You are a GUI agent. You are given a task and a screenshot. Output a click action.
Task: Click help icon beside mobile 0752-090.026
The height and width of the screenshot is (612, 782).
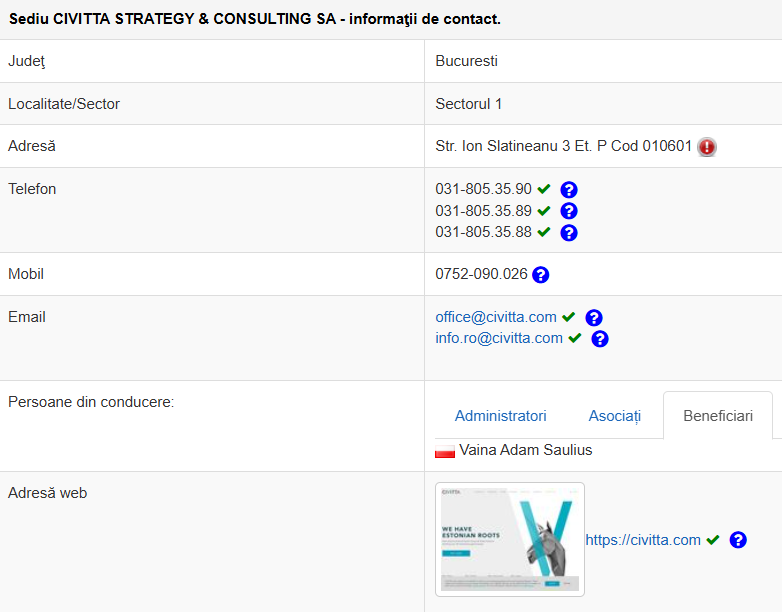click(x=541, y=275)
